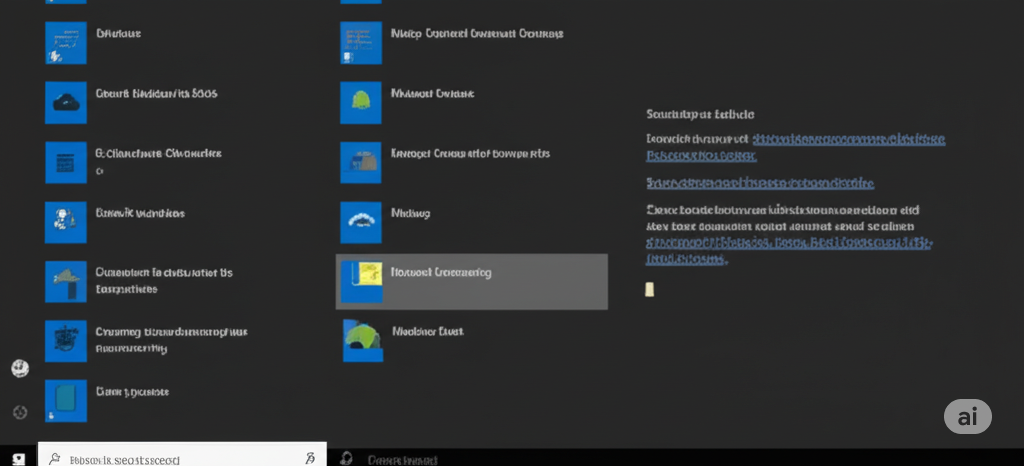Click the microphone icon in the search box
Image resolution: width=1024 pixels, height=466 pixels.
click(311, 458)
